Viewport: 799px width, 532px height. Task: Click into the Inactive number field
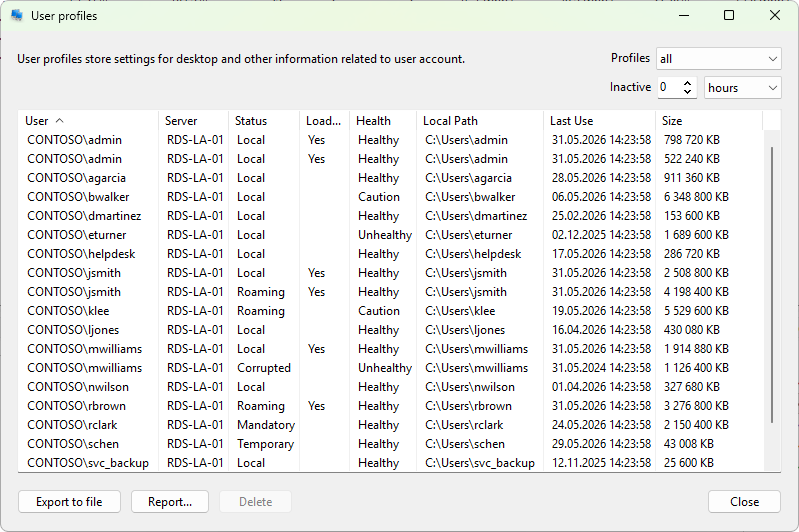pos(669,88)
